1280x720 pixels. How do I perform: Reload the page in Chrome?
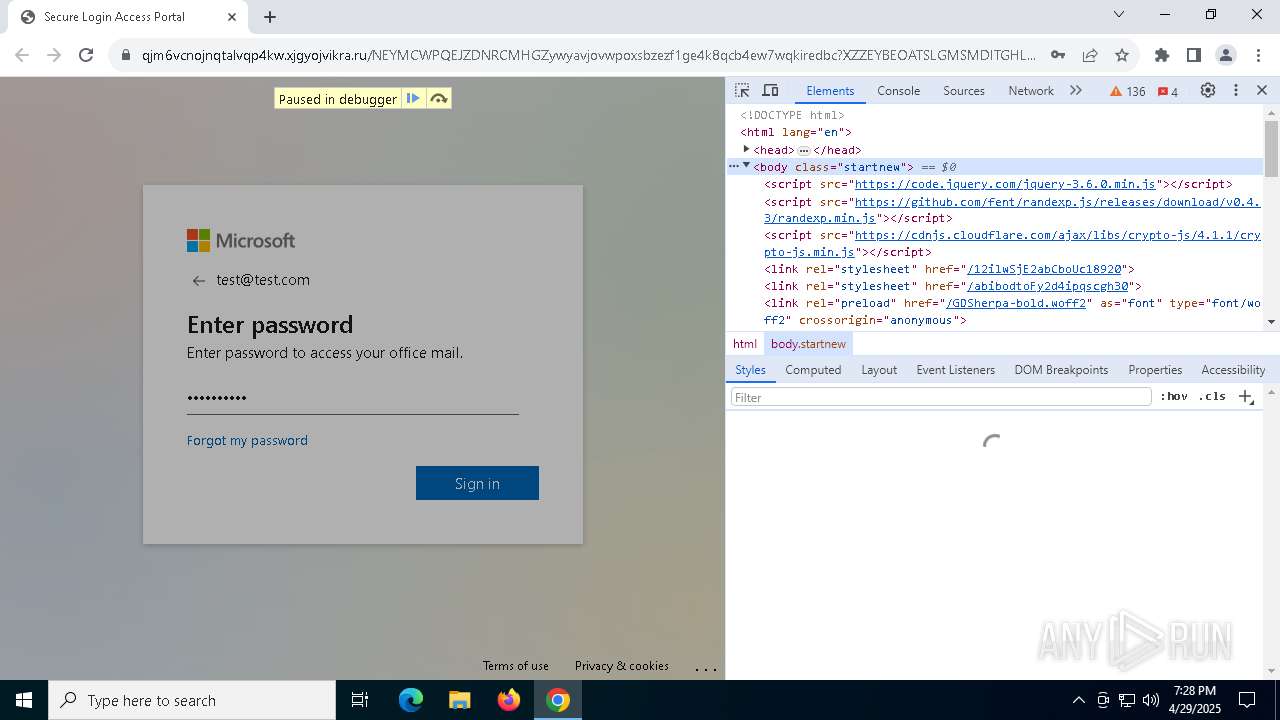click(x=86, y=55)
